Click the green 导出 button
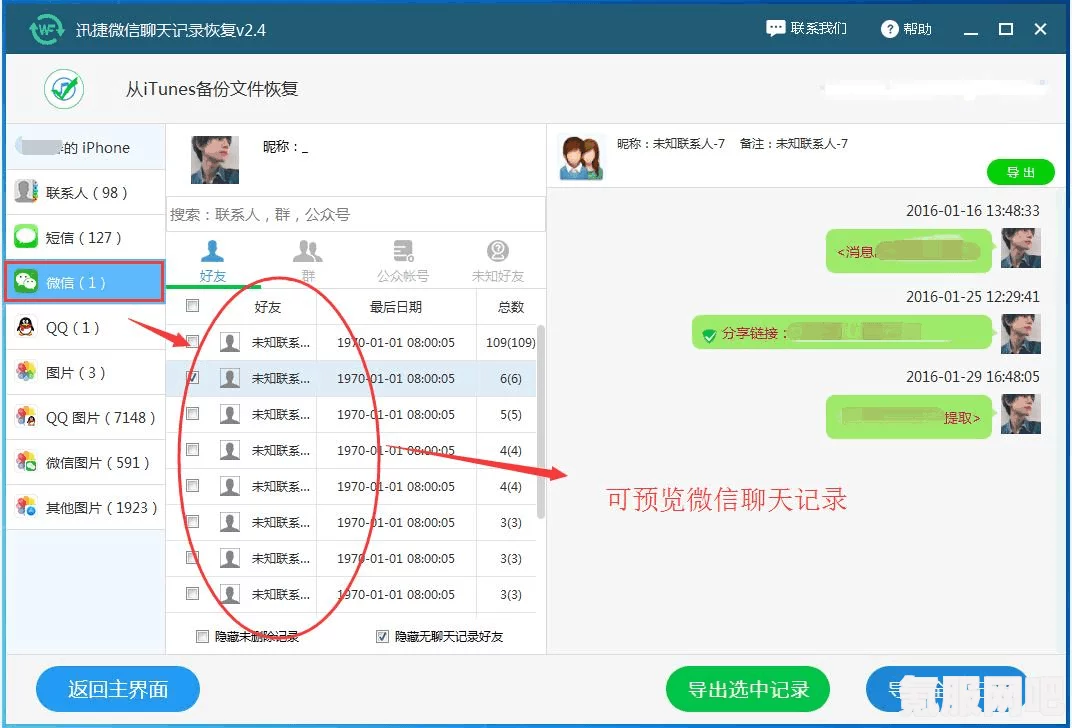This screenshot has height=728, width=1072. [1021, 172]
